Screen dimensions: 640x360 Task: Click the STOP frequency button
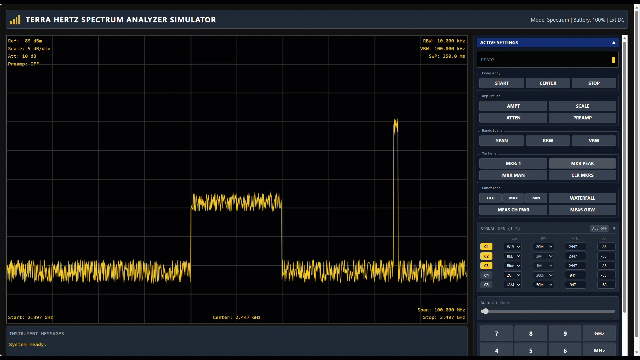594,83
